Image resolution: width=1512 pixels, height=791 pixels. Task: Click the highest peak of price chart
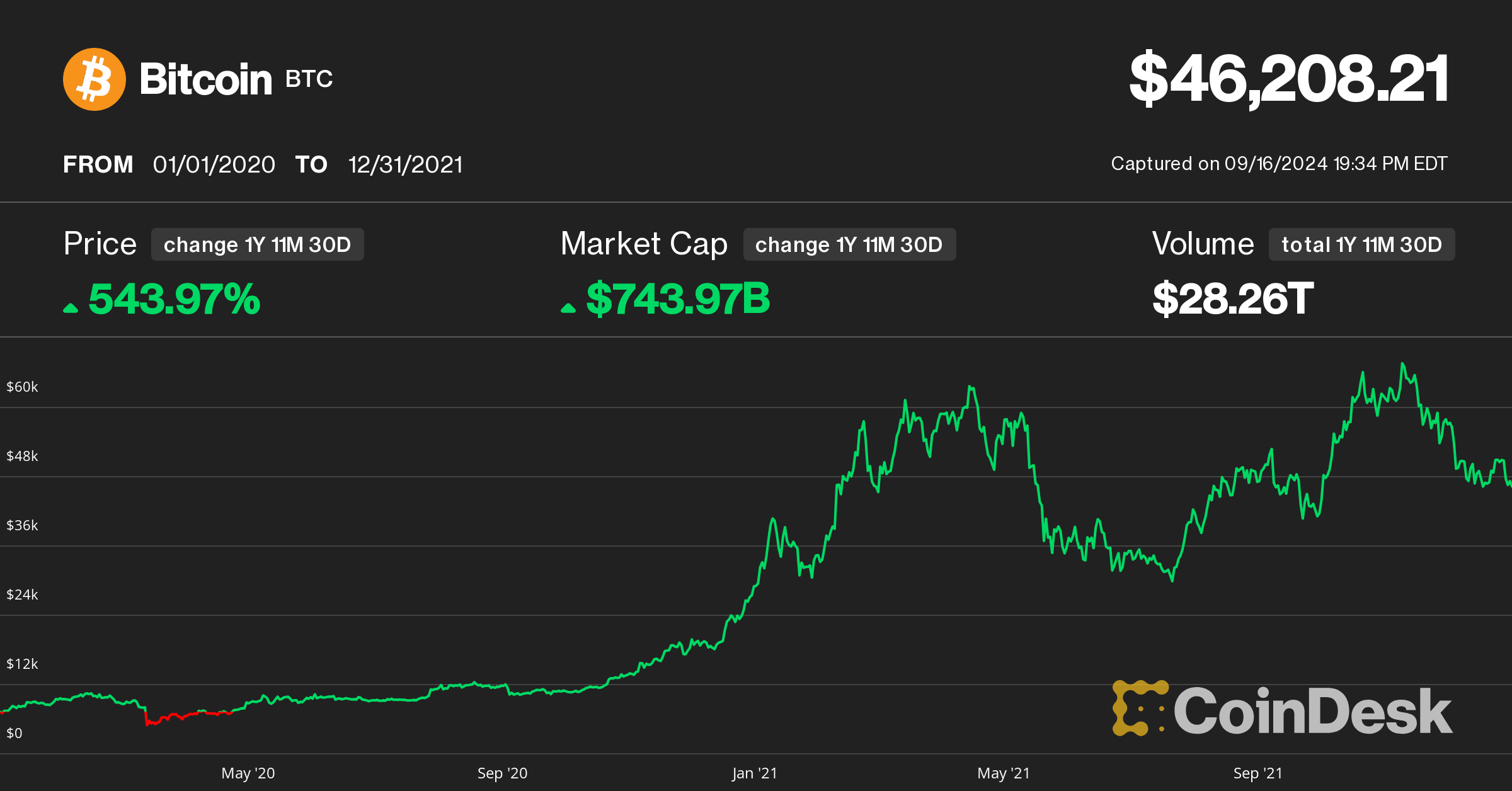(x=1402, y=364)
